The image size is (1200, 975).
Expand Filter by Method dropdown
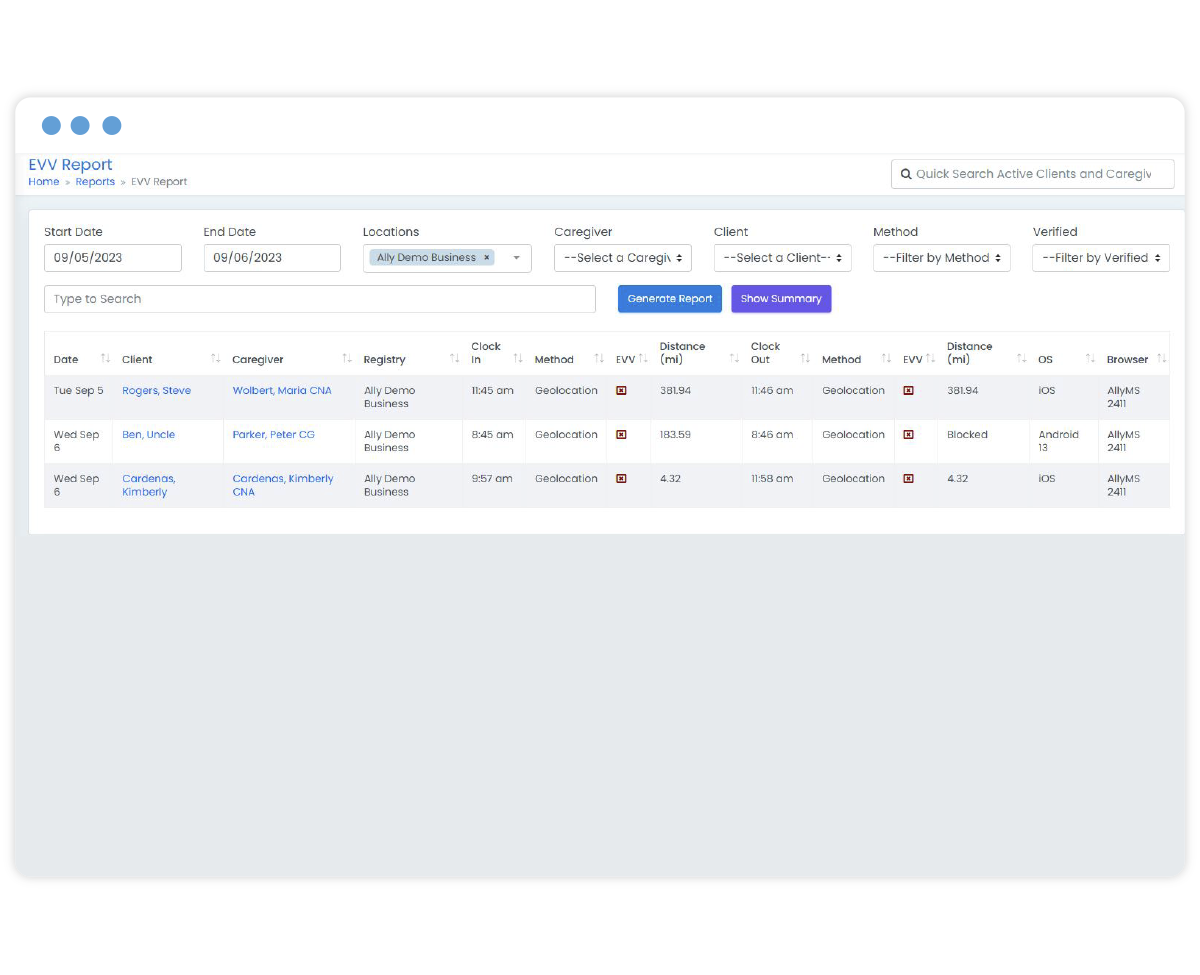941,258
